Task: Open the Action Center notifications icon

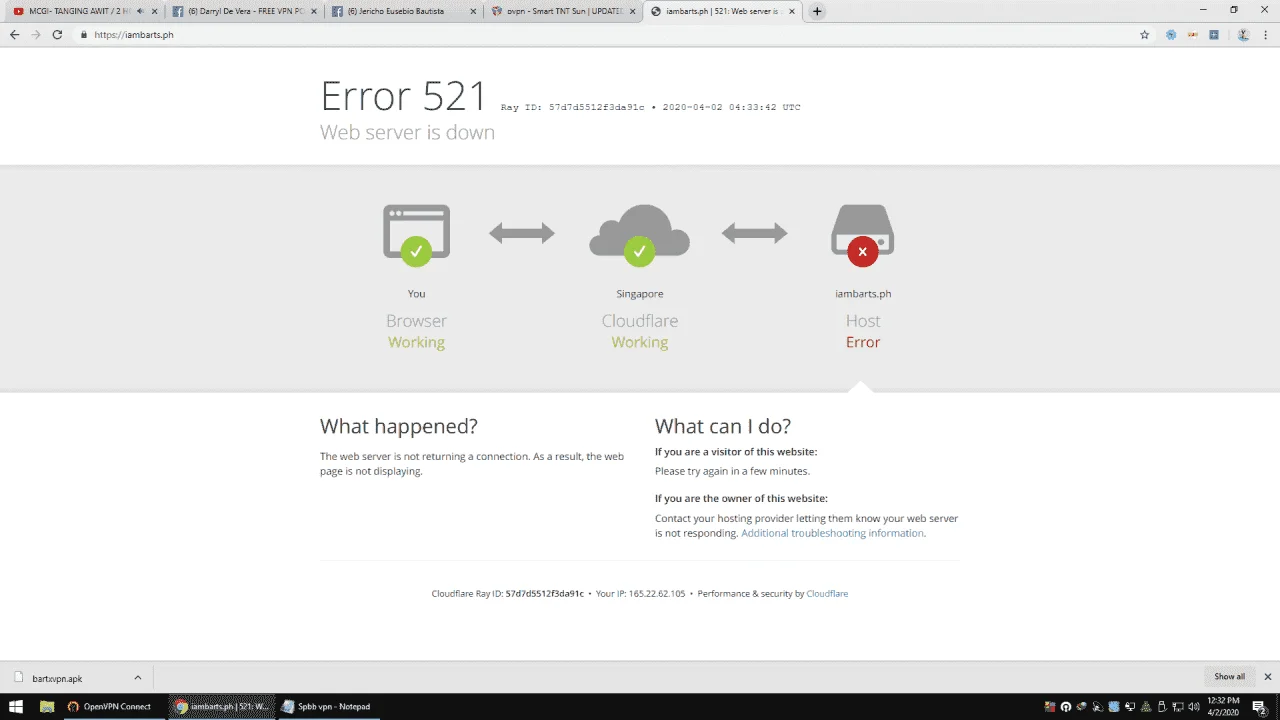Action: (x=1260, y=707)
